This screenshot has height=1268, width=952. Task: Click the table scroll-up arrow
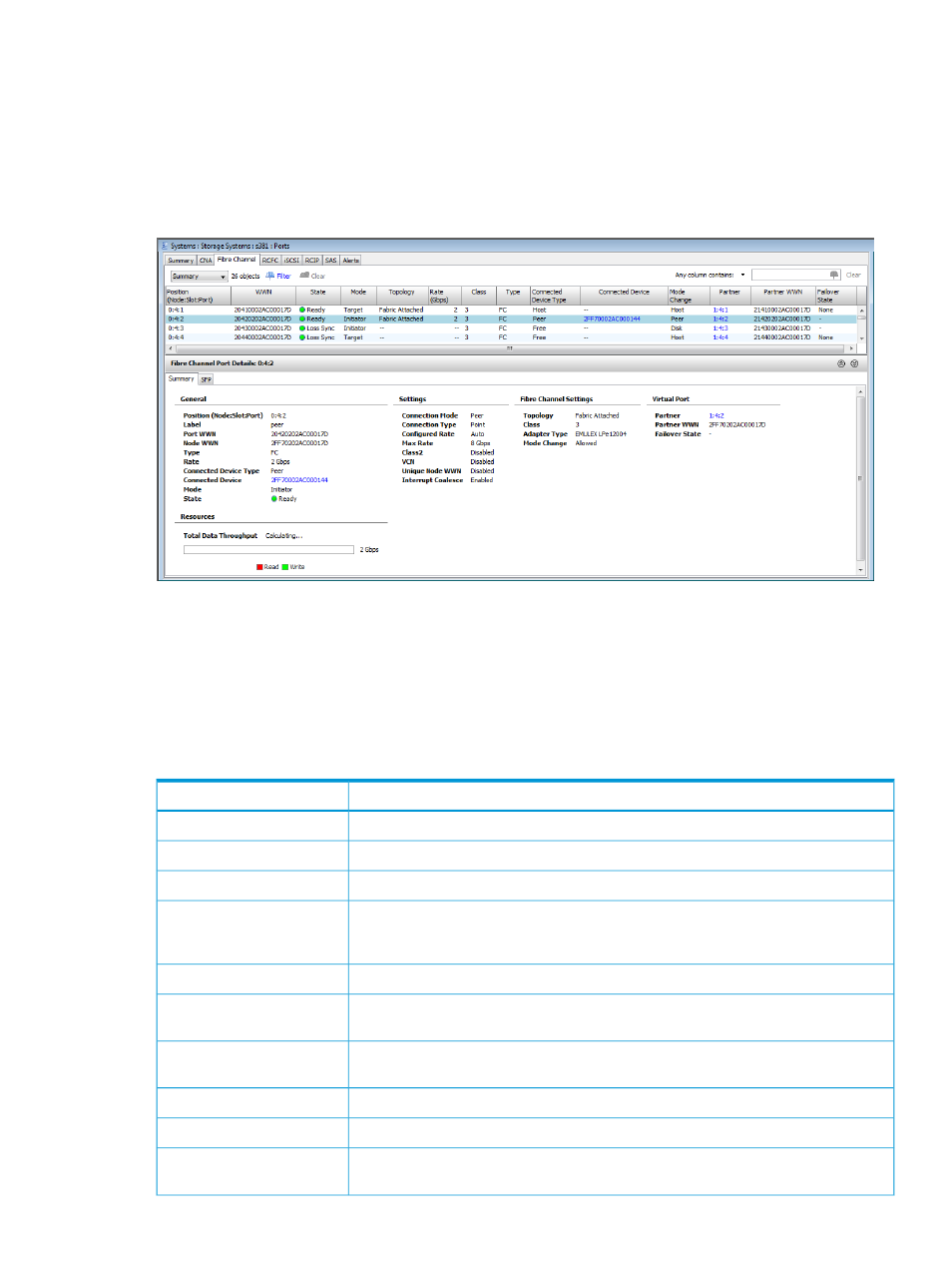click(862, 311)
